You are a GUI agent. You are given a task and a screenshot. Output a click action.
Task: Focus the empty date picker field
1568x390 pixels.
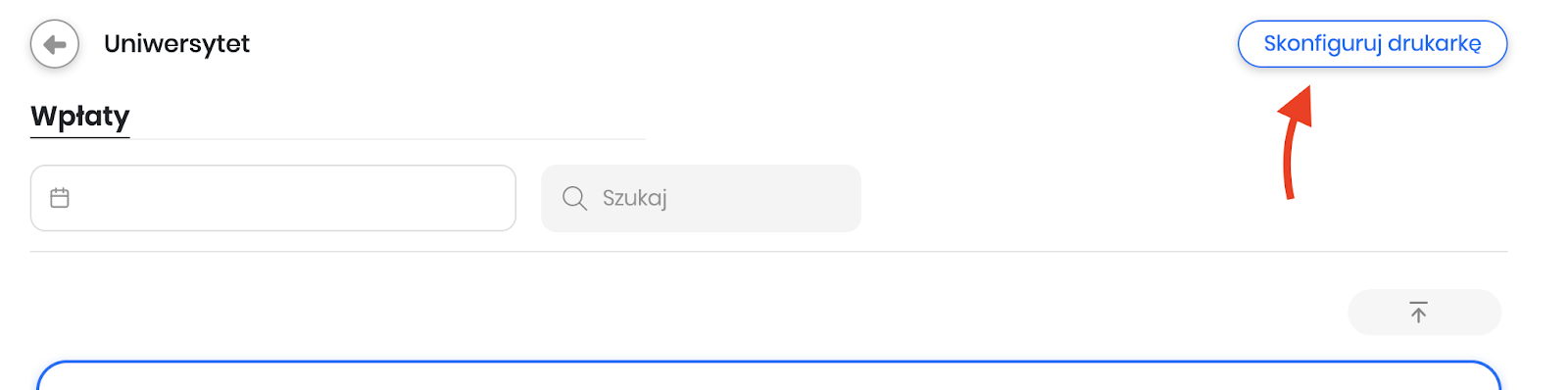(x=273, y=198)
